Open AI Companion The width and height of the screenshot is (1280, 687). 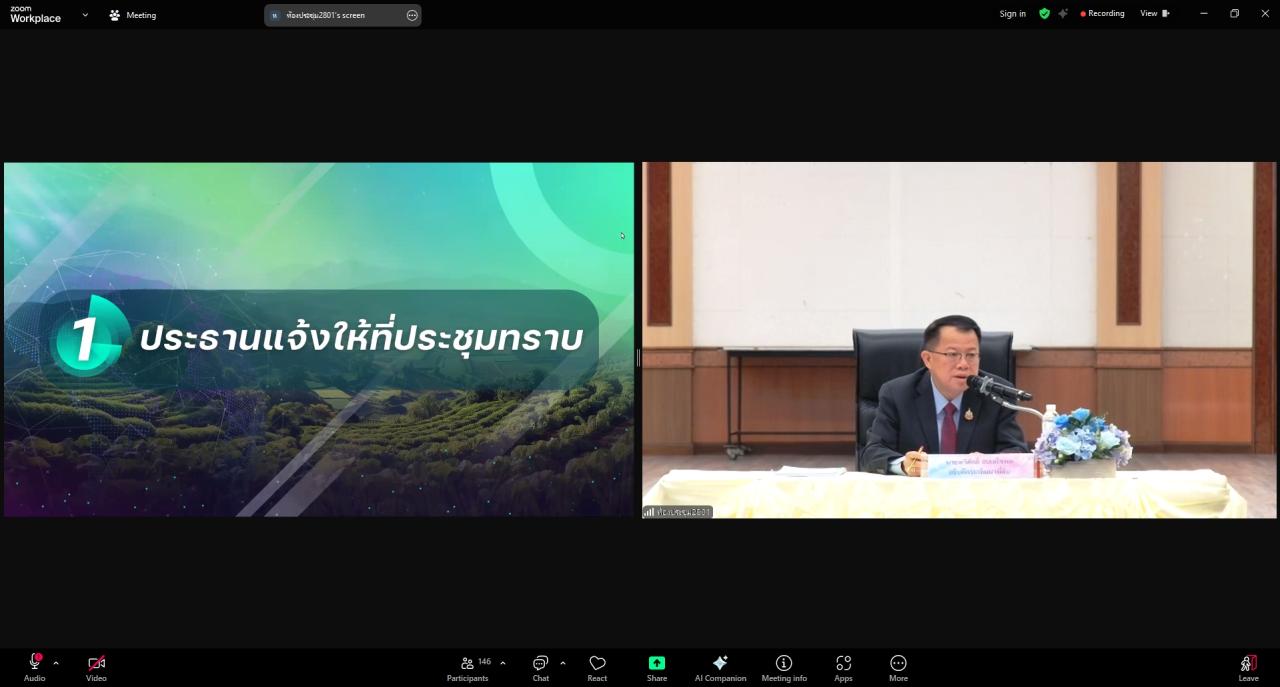(720, 667)
